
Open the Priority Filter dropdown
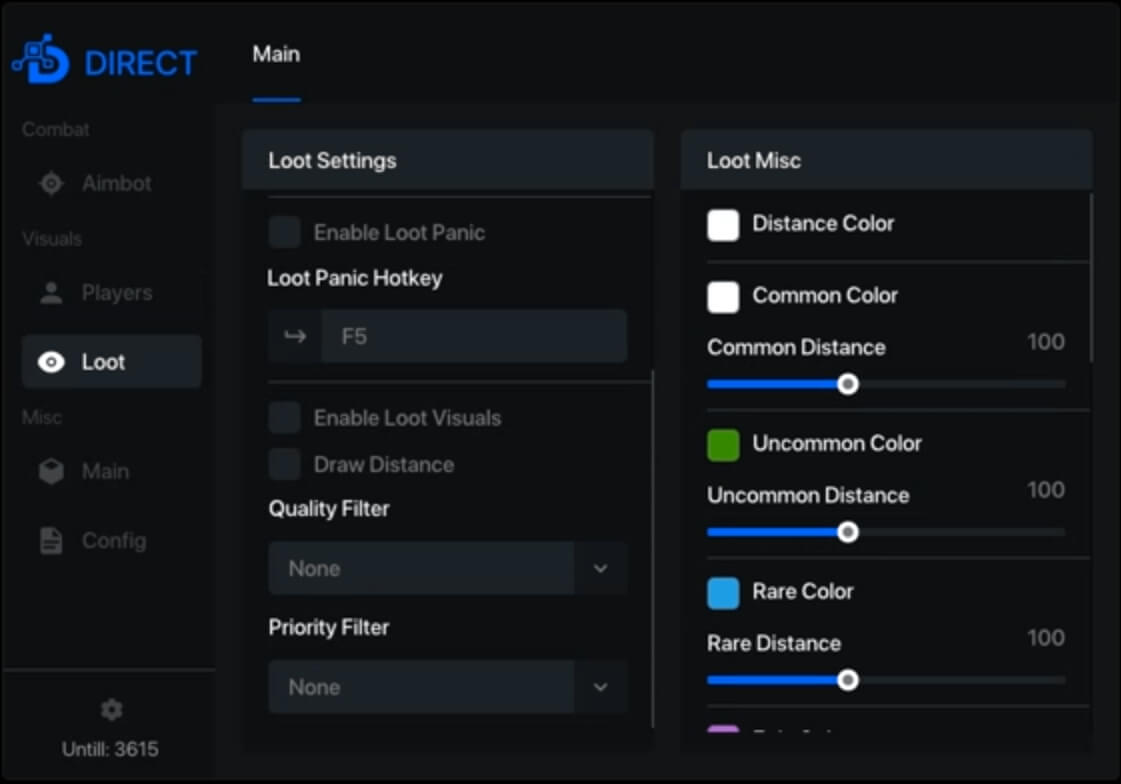(600, 687)
